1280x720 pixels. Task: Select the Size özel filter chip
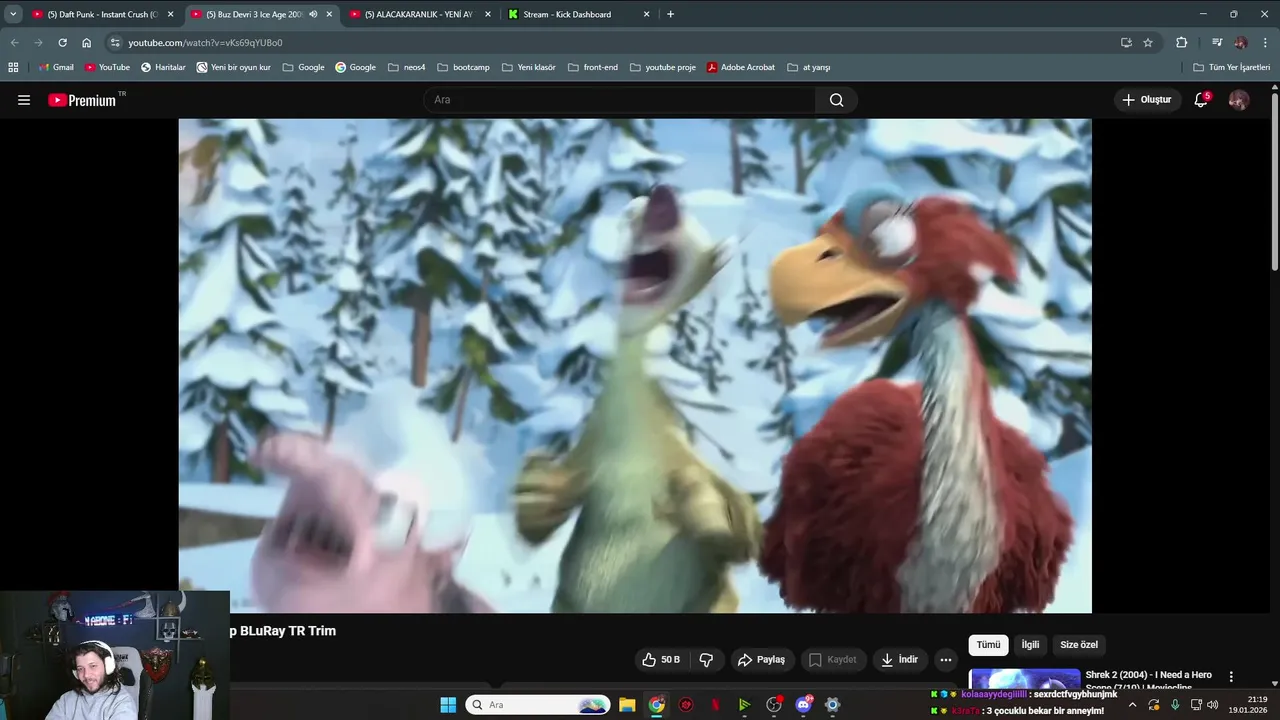[x=1079, y=645]
